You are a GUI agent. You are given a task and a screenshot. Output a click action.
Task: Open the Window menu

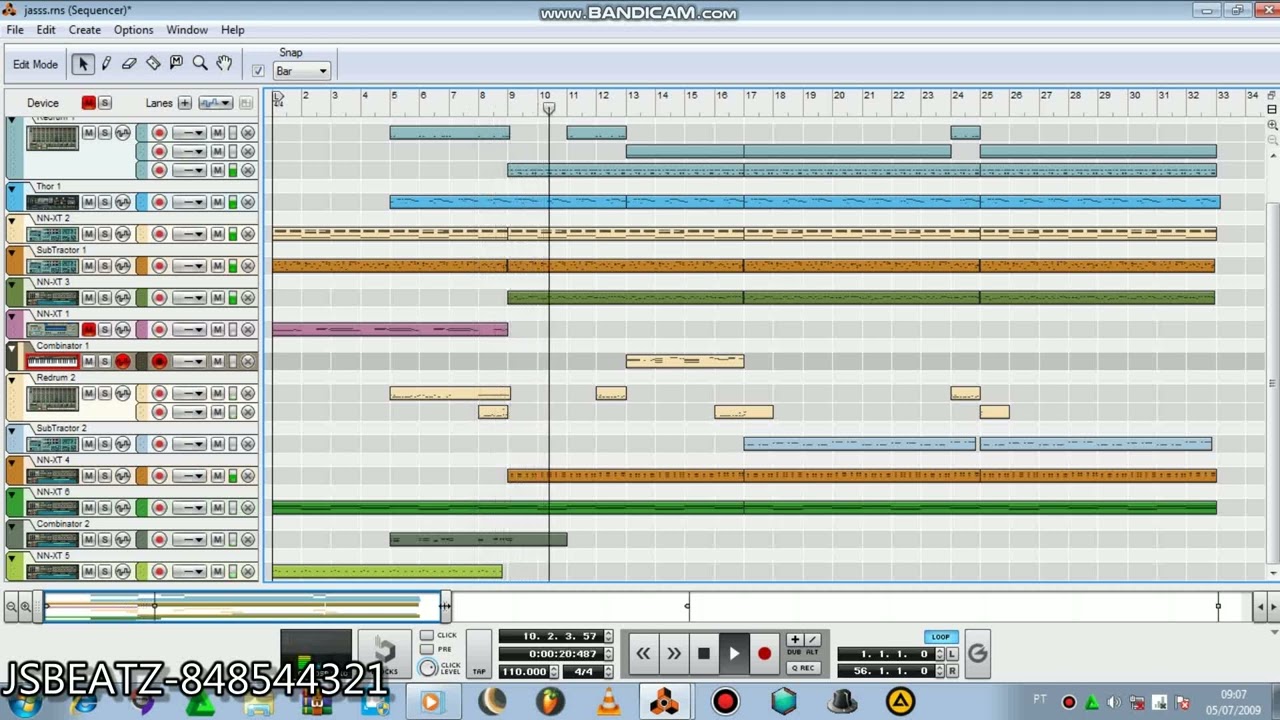tap(187, 30)
